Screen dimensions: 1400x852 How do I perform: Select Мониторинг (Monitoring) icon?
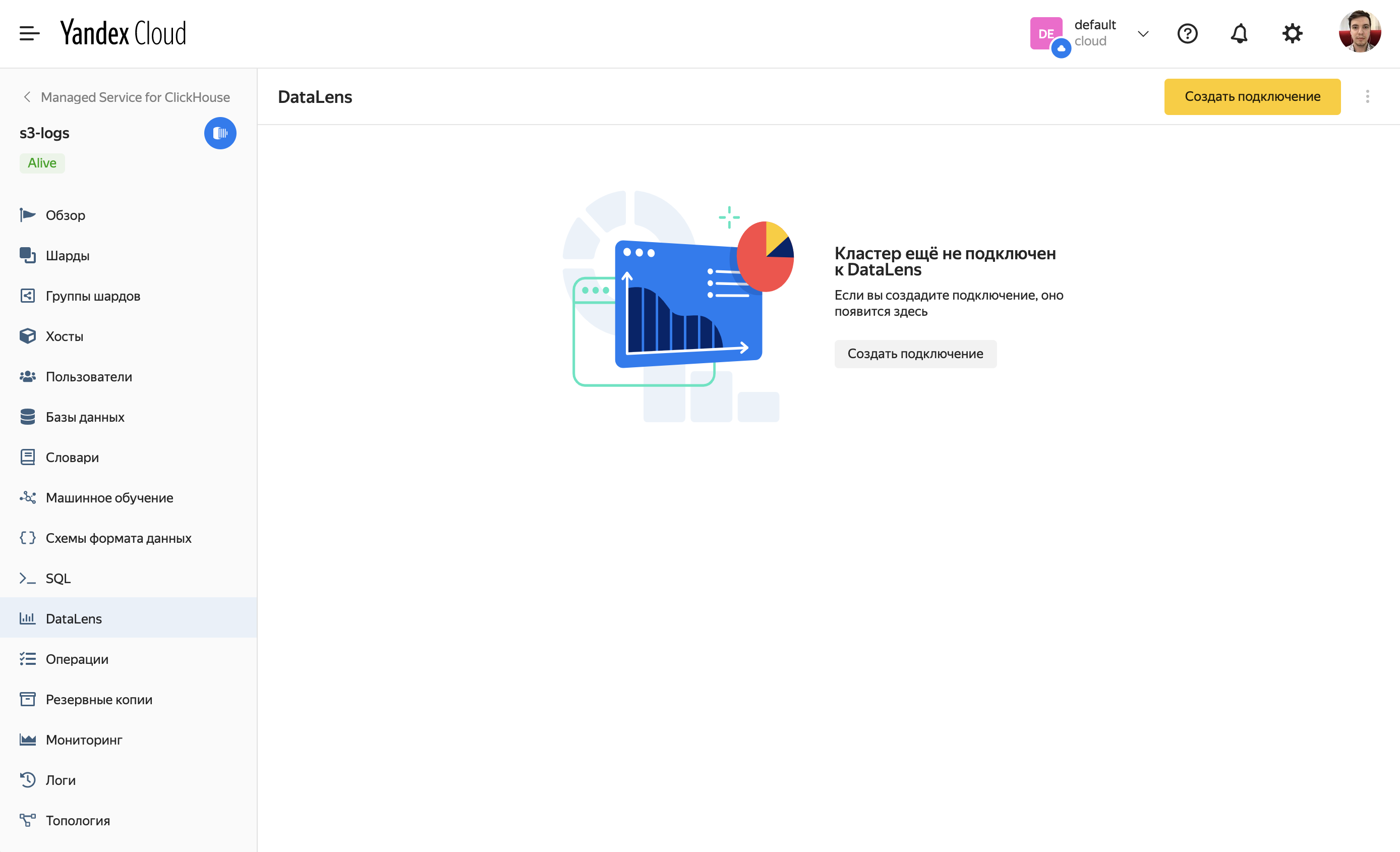(x=27, y=739)
